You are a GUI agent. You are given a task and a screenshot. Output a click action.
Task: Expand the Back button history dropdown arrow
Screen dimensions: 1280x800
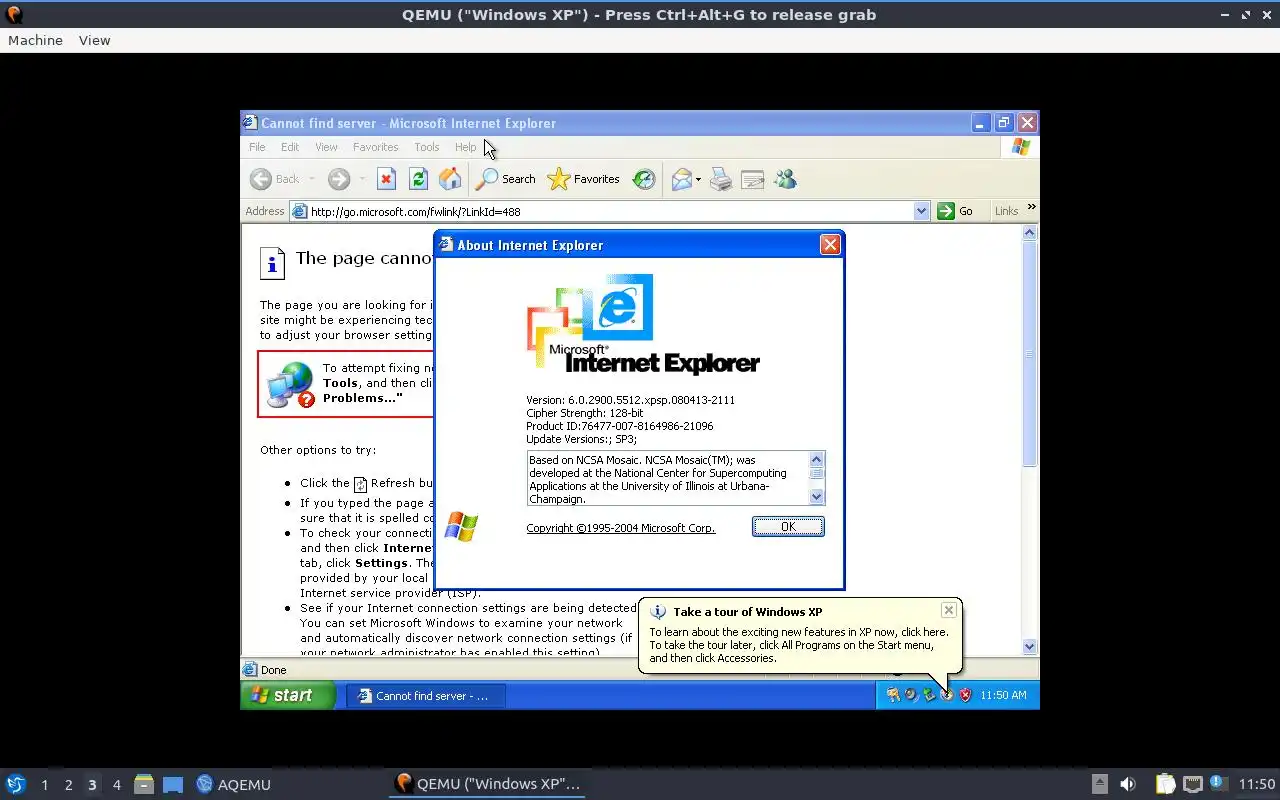pyautogui.click(x=312, y=179)
